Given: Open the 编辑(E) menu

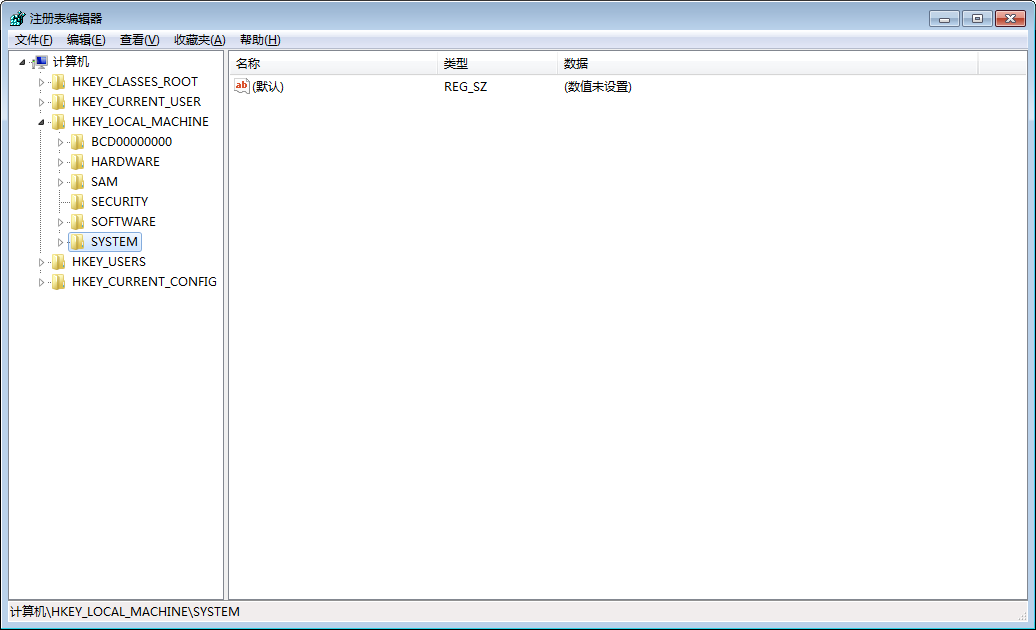Looking at the screenshot, I should (x=86, y=40).
